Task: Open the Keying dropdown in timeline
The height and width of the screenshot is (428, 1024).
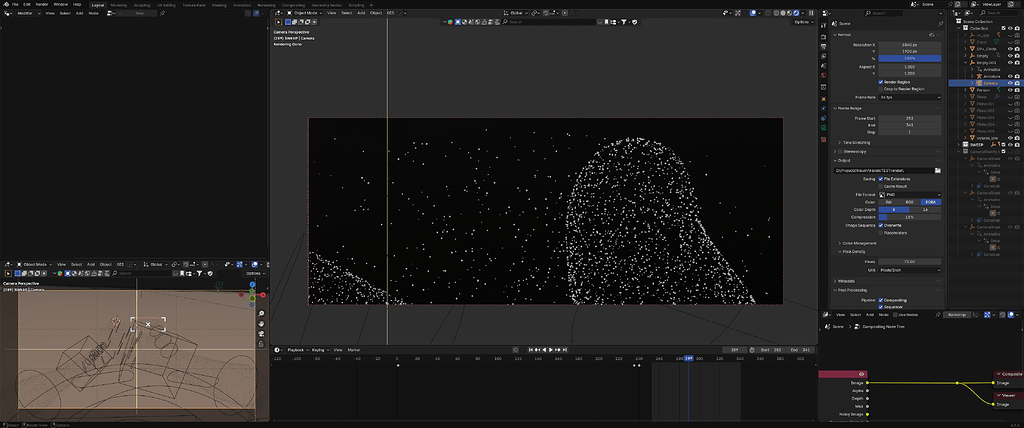Action: tap(319, 350)
